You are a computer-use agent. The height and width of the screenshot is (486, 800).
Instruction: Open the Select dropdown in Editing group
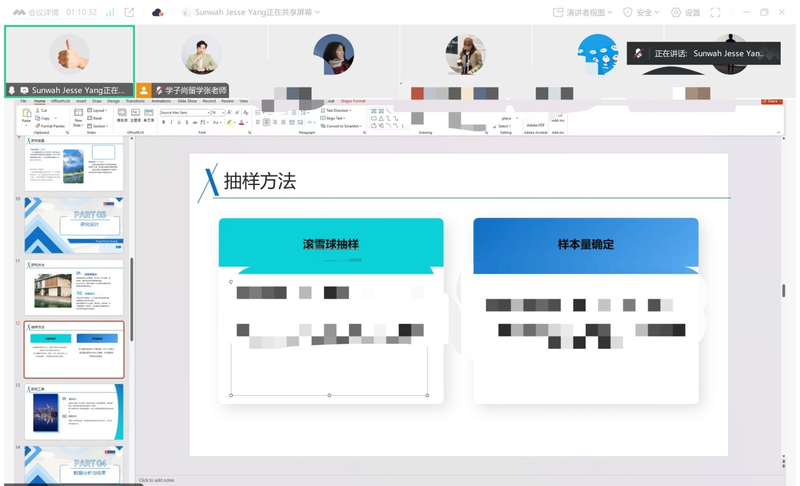[x=501, y=126]
